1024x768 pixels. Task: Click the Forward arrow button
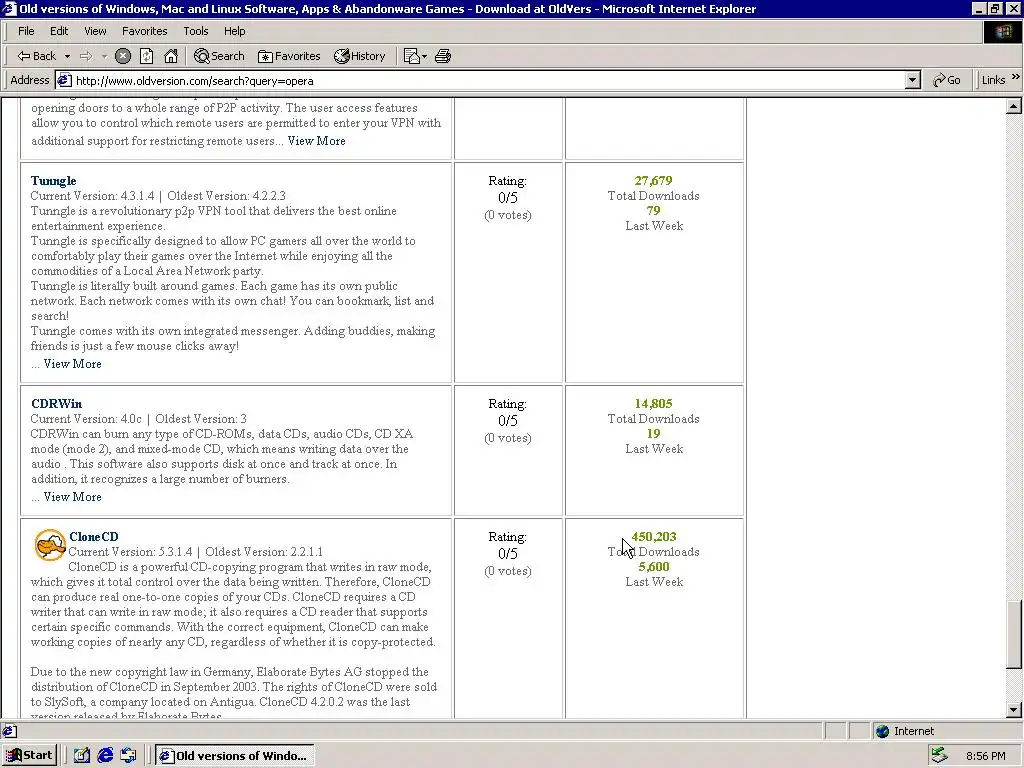(86, 56)
